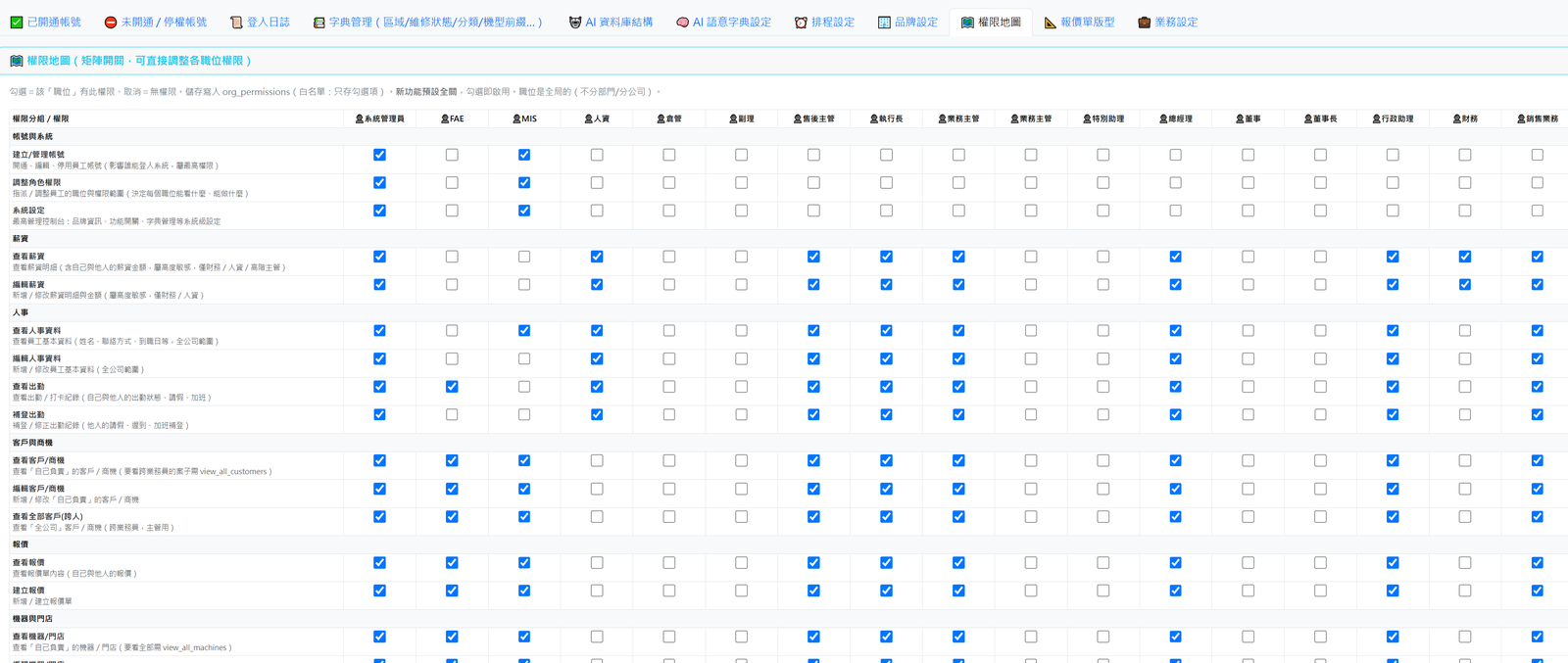Click the 總經理 column header
Image resolution: width=1568 pixels, height=663 pixels.
pyautogui.click(x=1176, y=118)
